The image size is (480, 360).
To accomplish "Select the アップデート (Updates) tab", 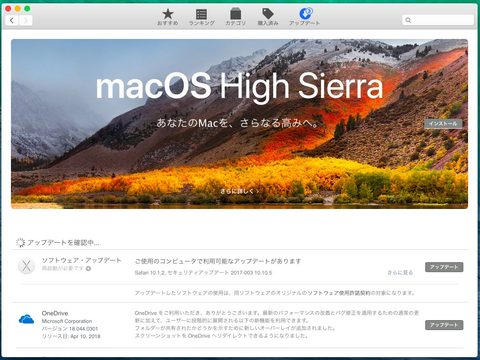I will 304,17.
